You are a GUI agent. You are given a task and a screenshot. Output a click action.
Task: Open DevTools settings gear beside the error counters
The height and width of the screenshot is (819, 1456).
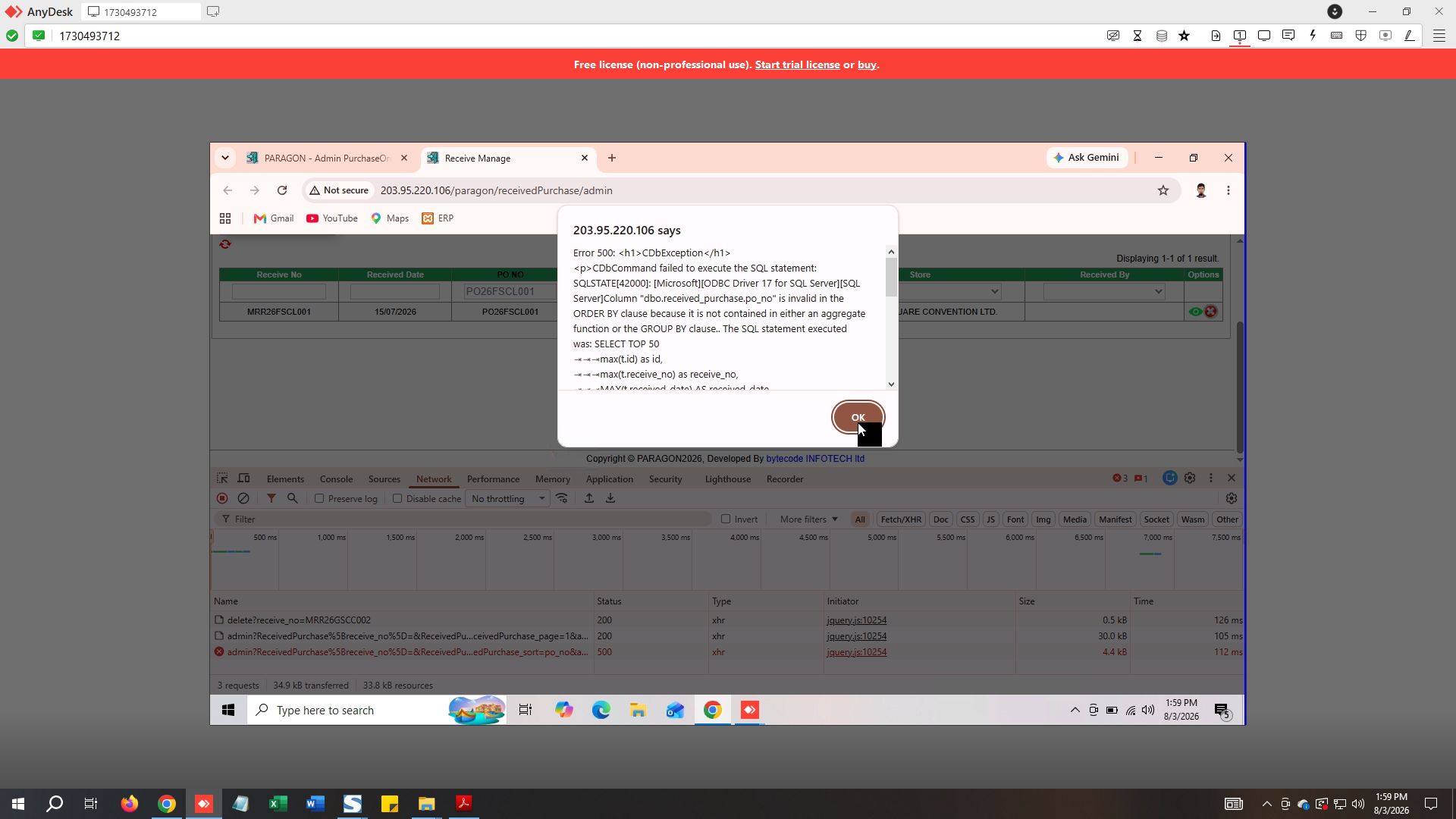coord(1190,479)
